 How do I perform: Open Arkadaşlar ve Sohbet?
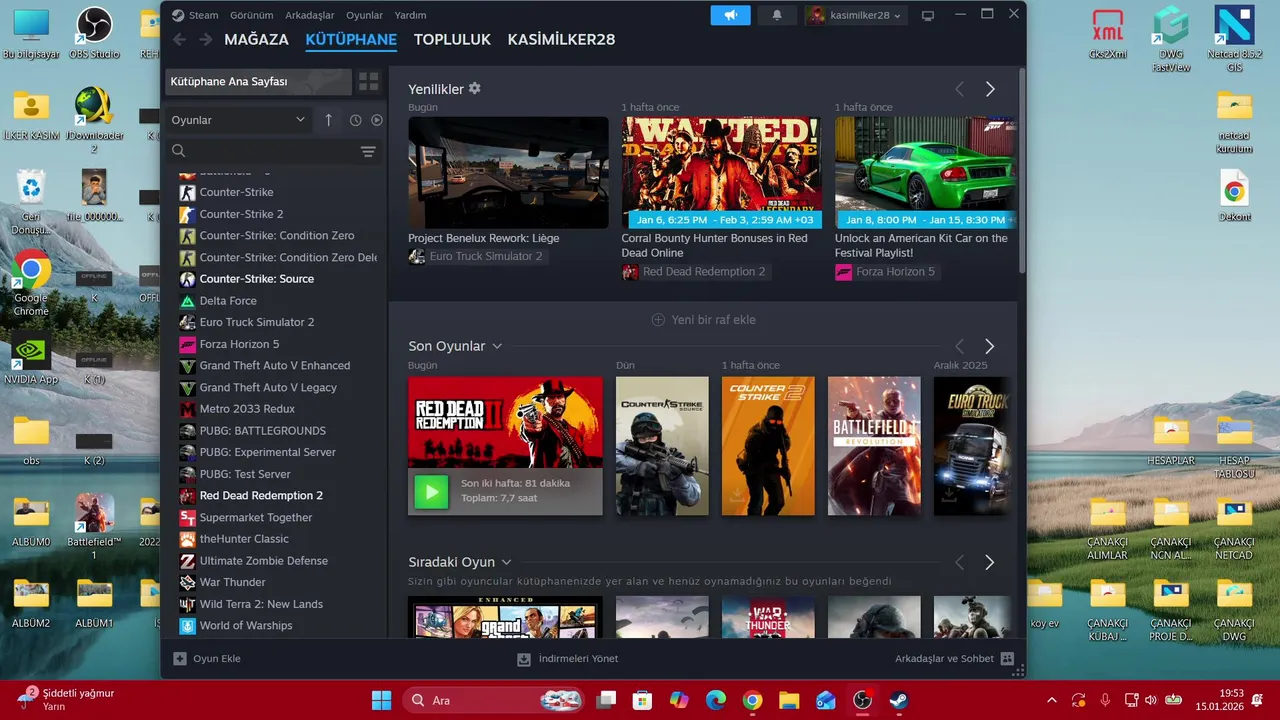pyautogui.click(x=954, y=659)
